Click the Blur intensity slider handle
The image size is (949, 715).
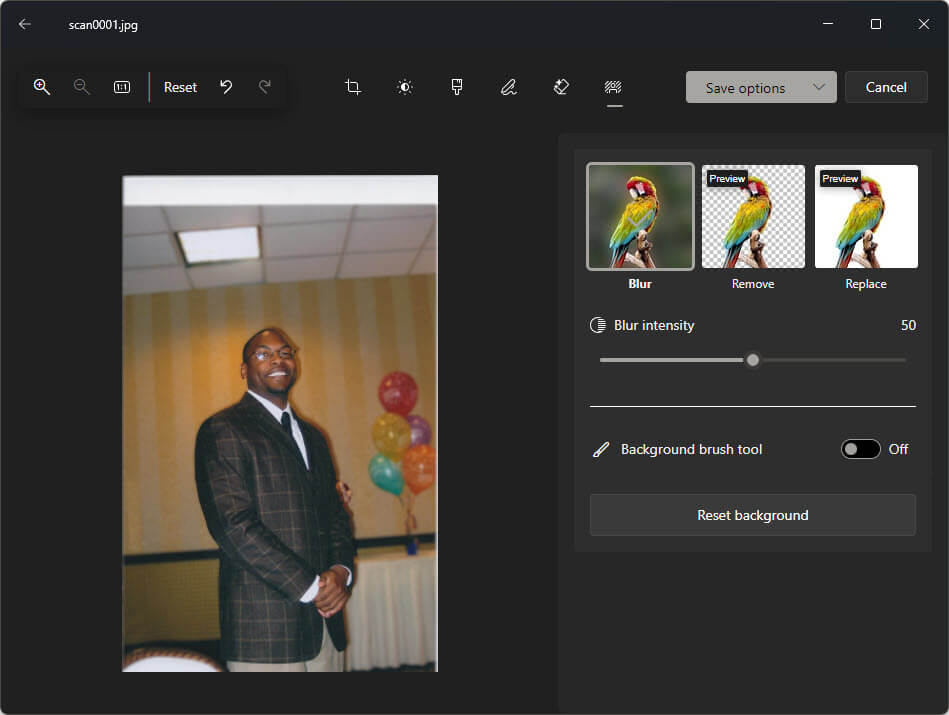[x=753, y=360]
